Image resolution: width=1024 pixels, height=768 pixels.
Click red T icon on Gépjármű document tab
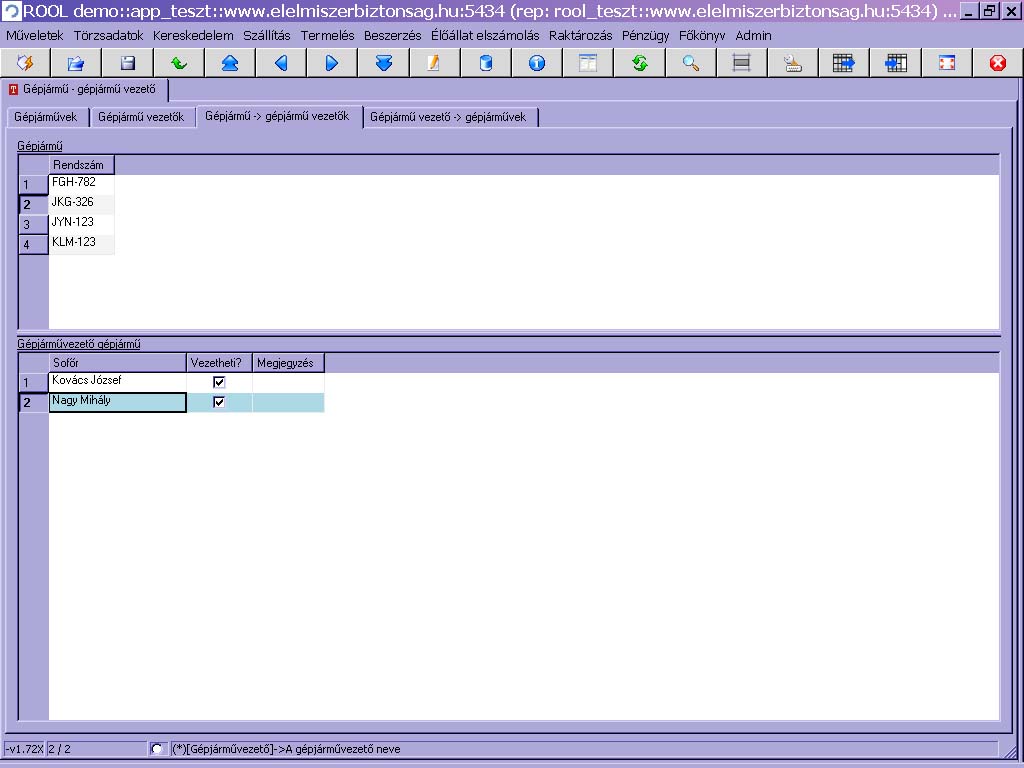[x=13, y=89]
